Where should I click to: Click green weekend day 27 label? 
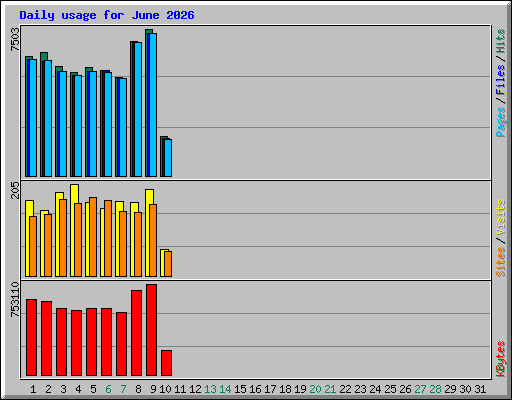pos(420,389)
